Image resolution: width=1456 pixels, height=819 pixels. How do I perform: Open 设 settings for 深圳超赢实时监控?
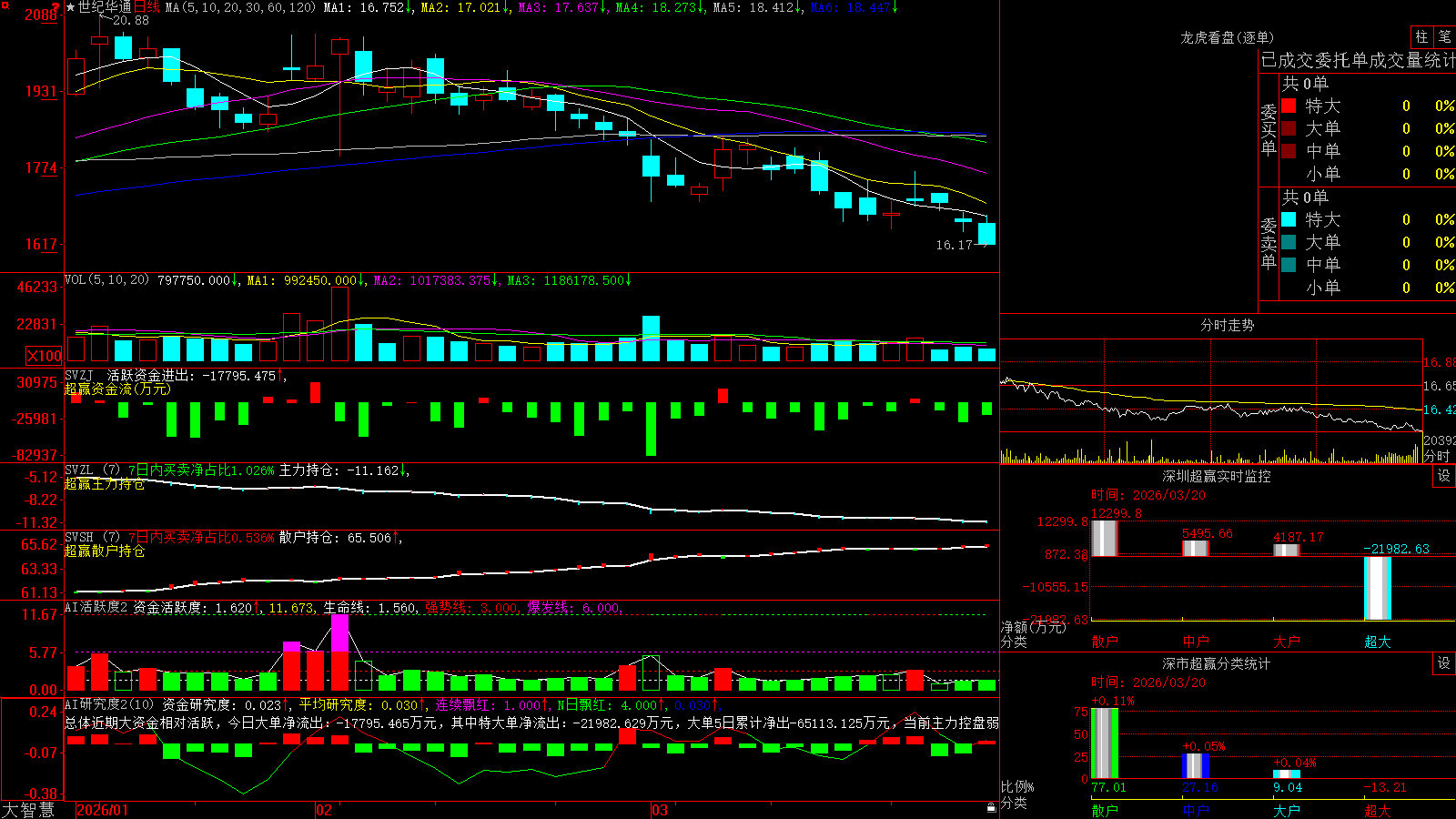pyautogui.click(x=1444, y=476)
